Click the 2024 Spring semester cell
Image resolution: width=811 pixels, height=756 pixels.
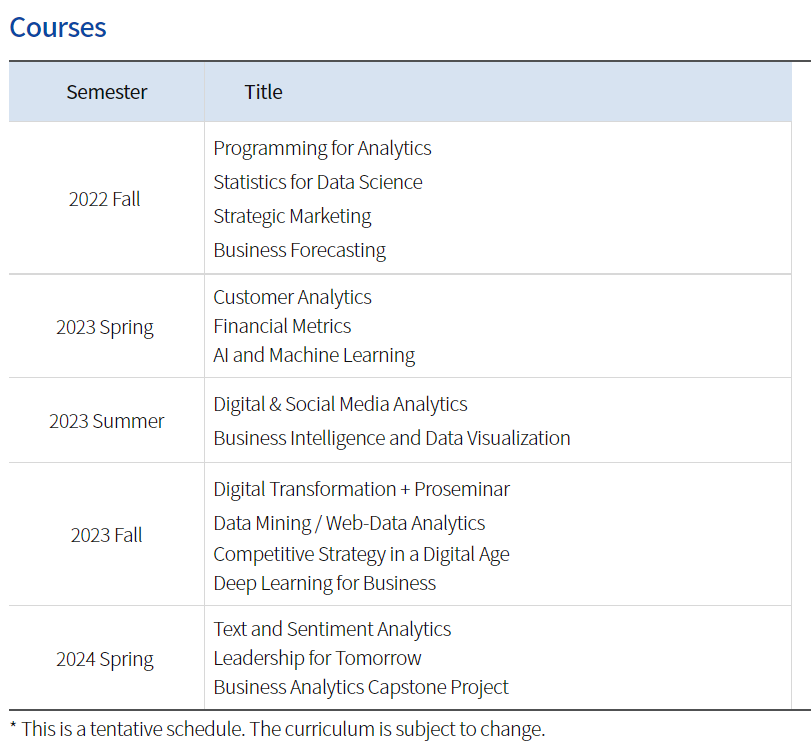pyautogui.click(x=105, y=659)
